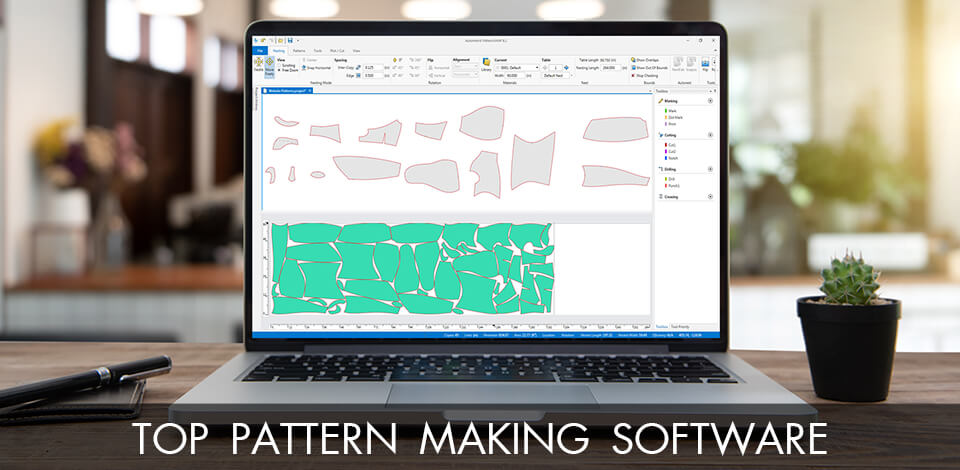Collapse the Cutting section in Toolbox
Screen dimensions: 960x470
(710, 135)
